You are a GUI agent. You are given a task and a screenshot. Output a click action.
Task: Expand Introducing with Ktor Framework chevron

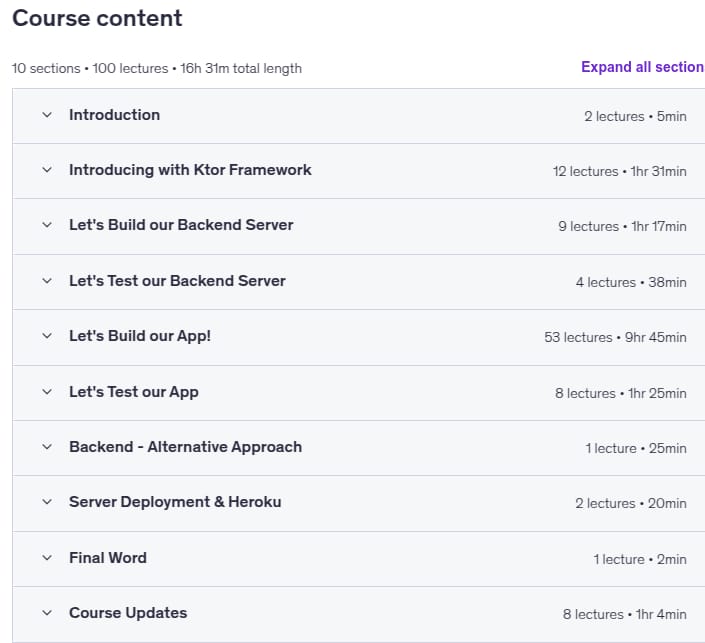47,170
